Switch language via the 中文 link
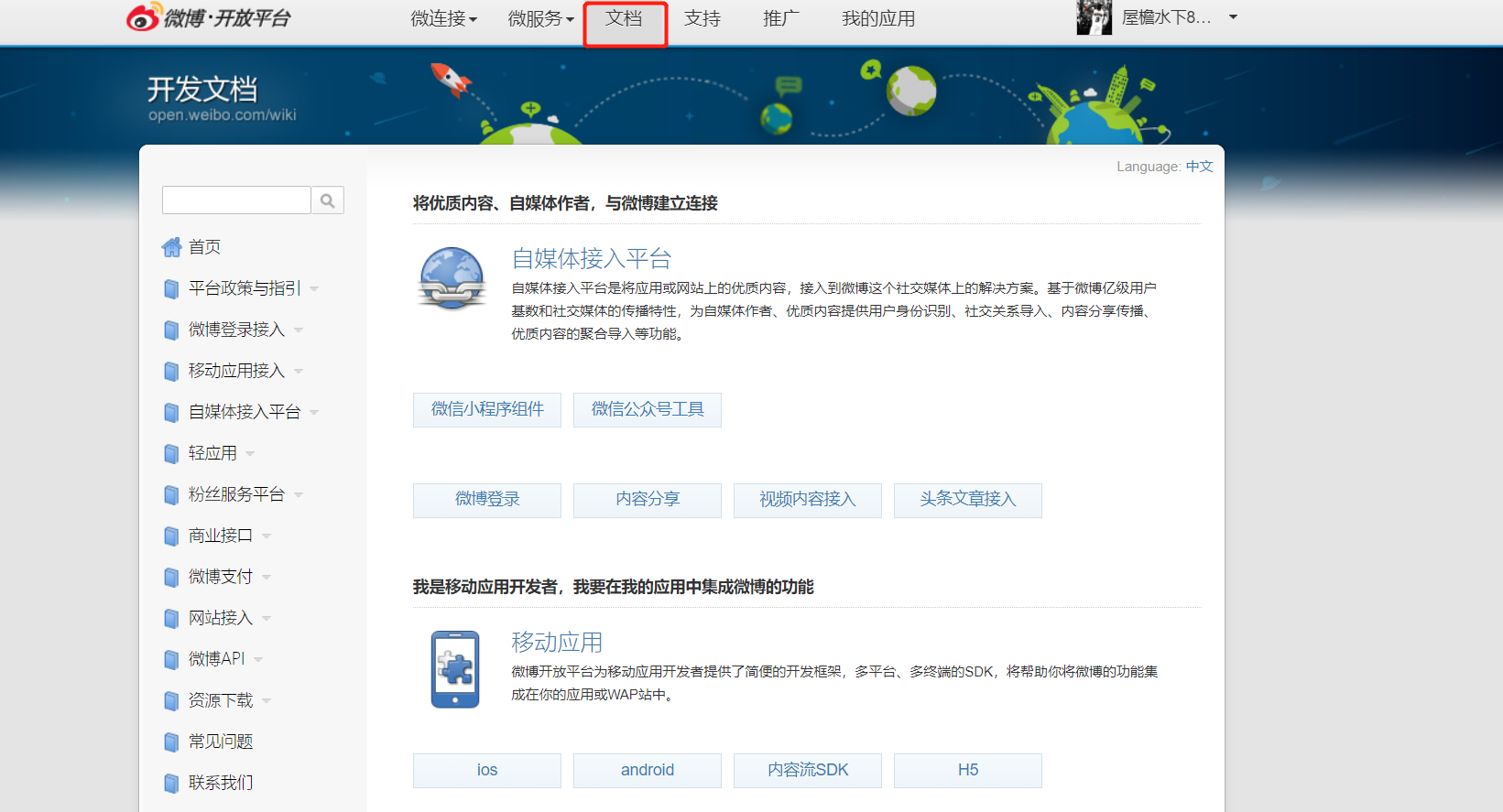The width and height of the screenshot is (1503, 812). (x=1199, y=167)
